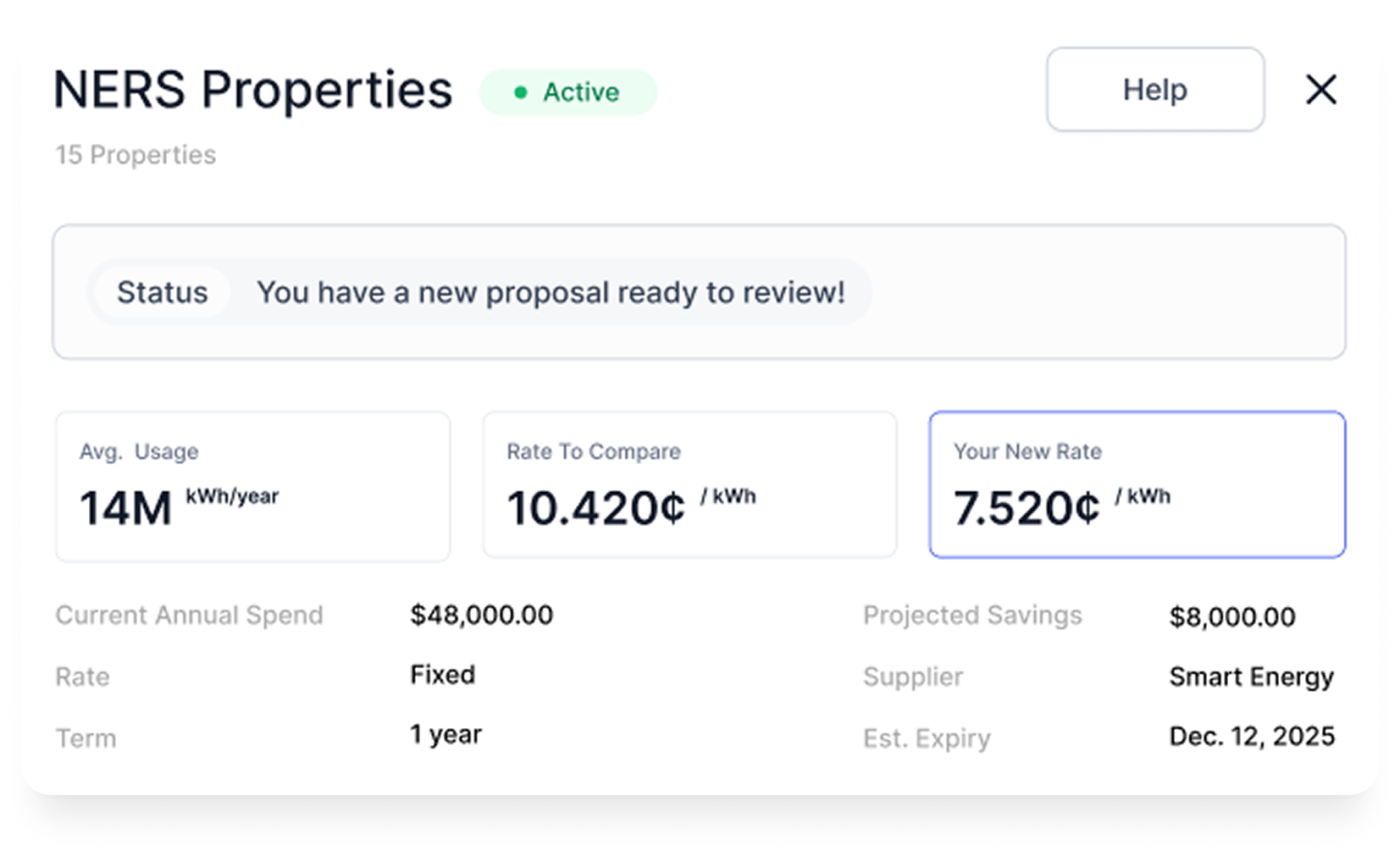
Task: Open the new proposal review notification
Action: coord(551,292)
